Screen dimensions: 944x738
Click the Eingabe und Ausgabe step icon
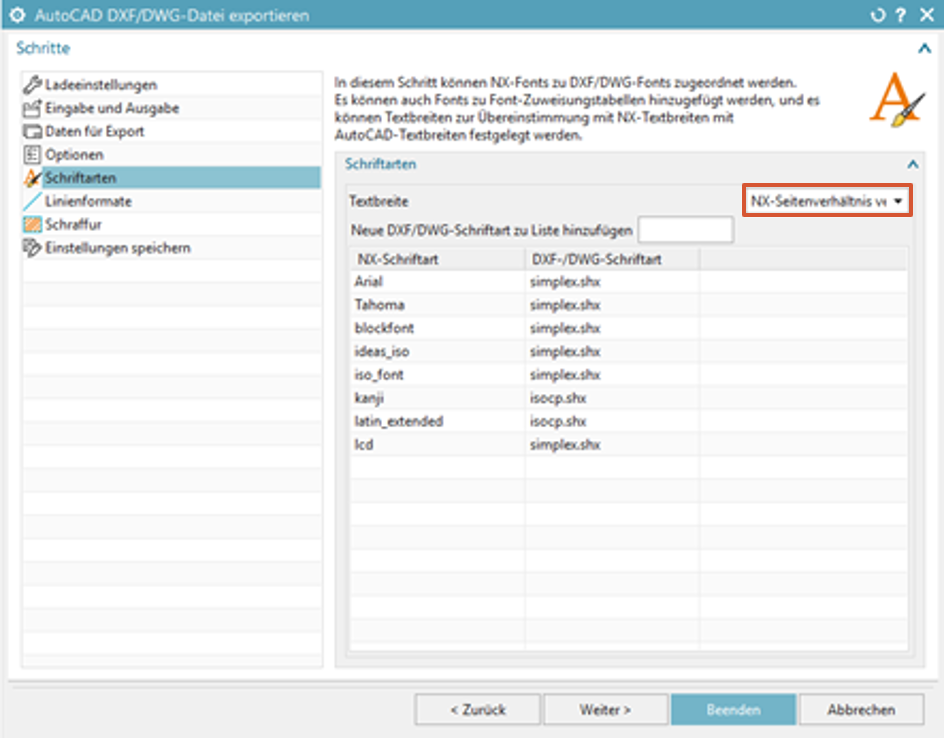[32, 108]
